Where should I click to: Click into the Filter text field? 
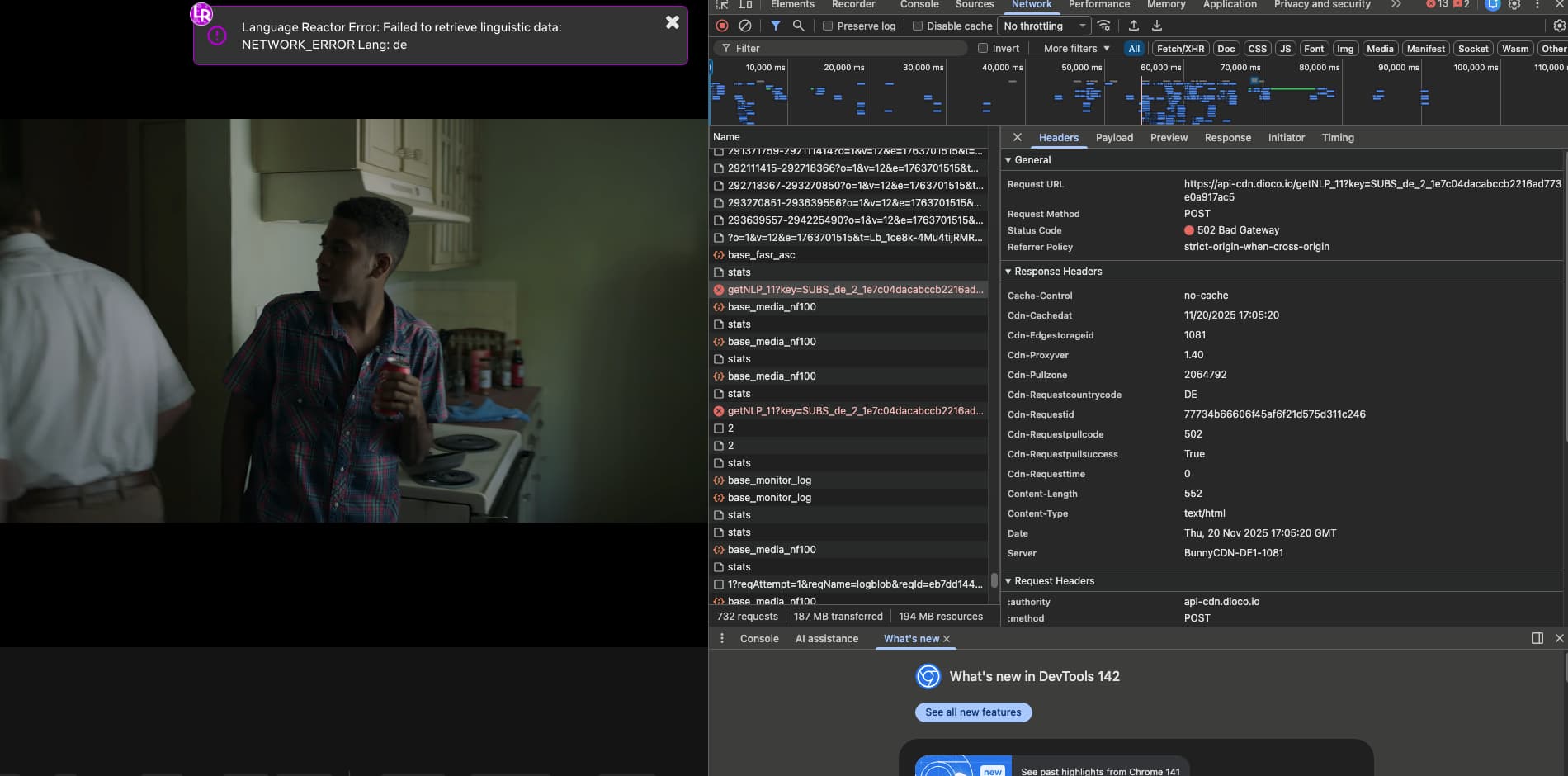point(842,49)
